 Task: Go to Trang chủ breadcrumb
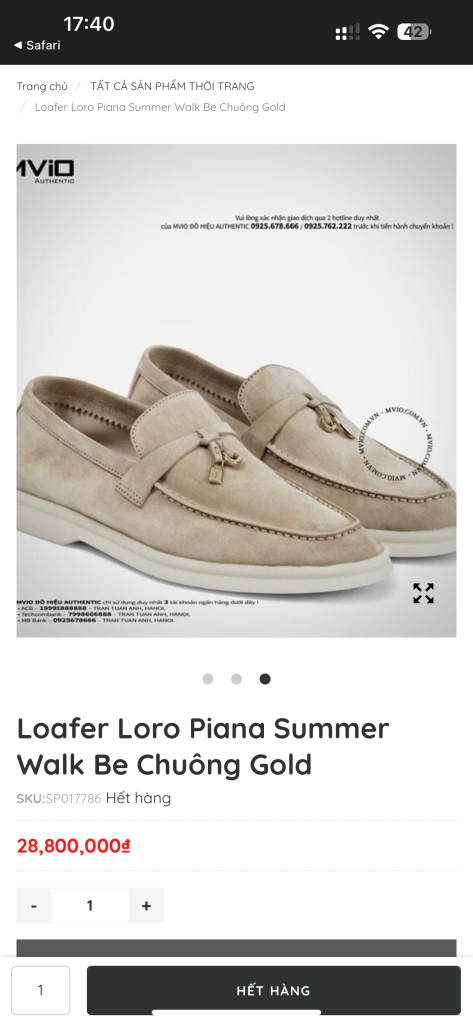[42, 86]
